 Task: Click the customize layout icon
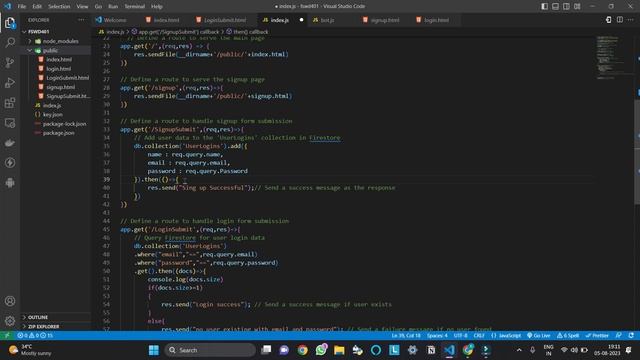(577, 6)
